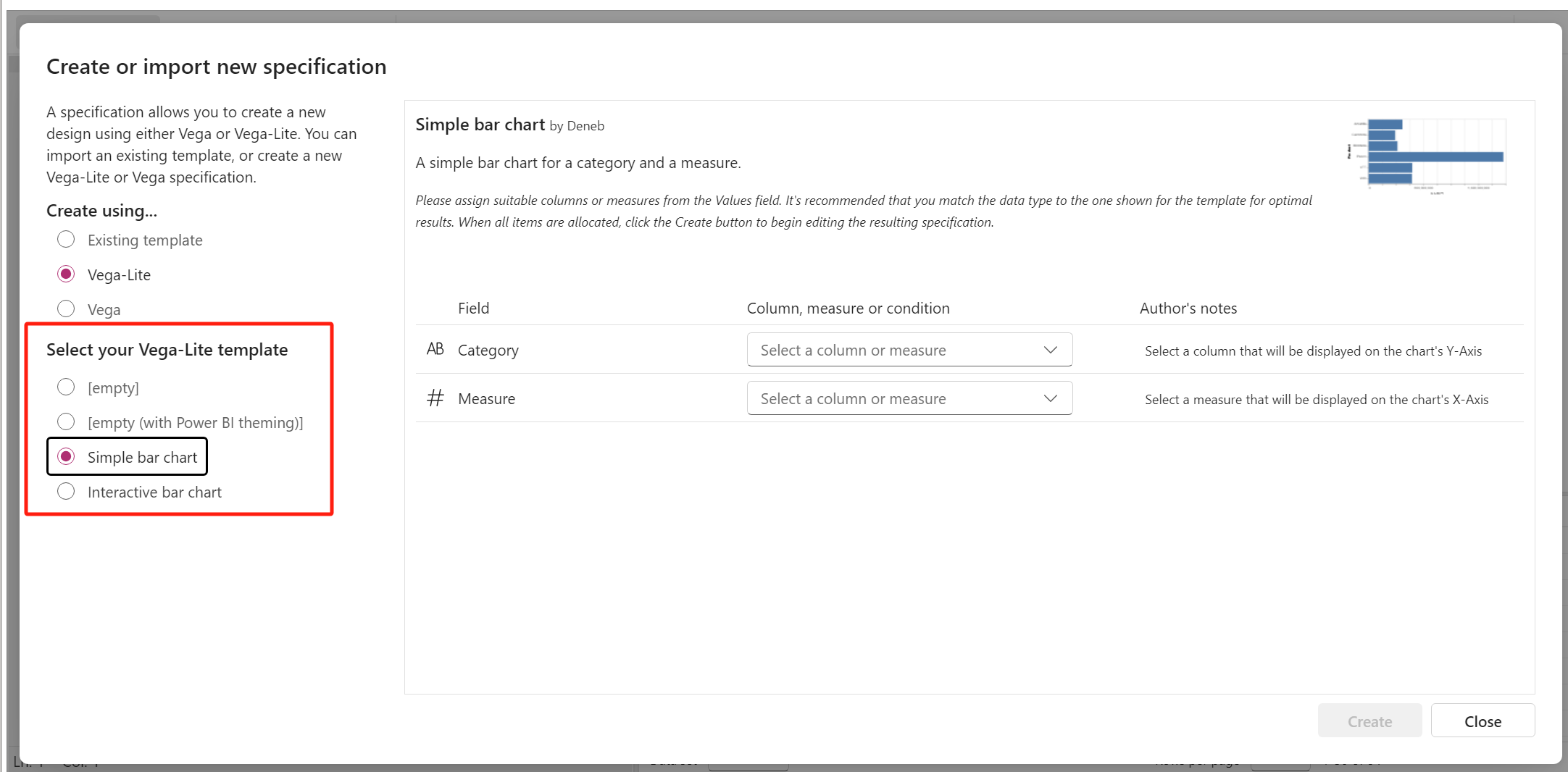
Task: Select the Vega radio option
Action: click(x=66, y=309)
